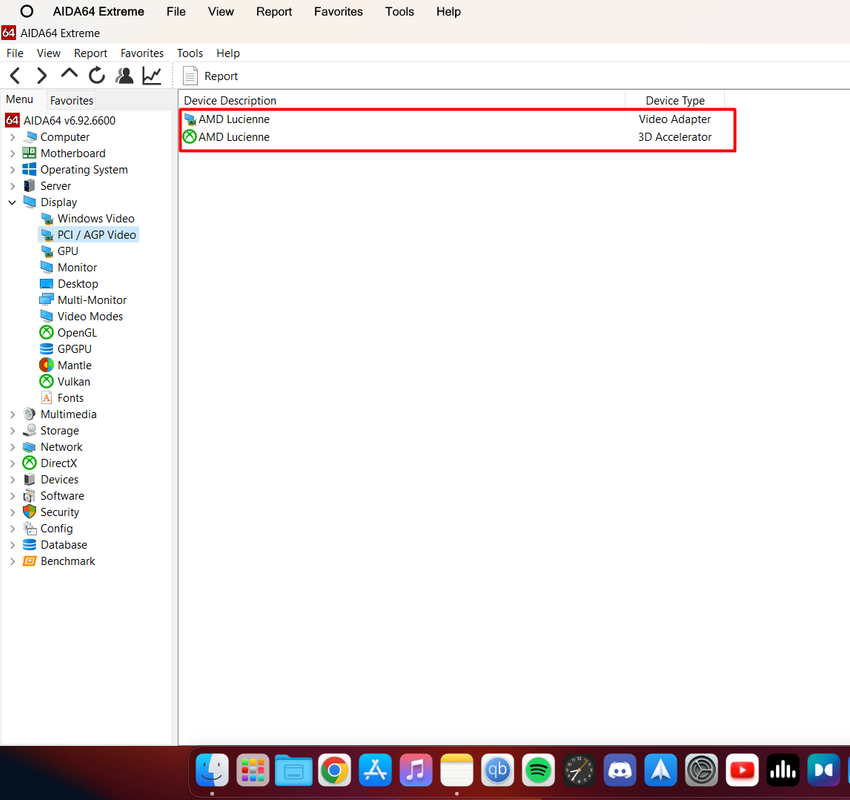This screenshot has width=850, height=800.
Task: Expand the Software node
Action: coord(12,495)
